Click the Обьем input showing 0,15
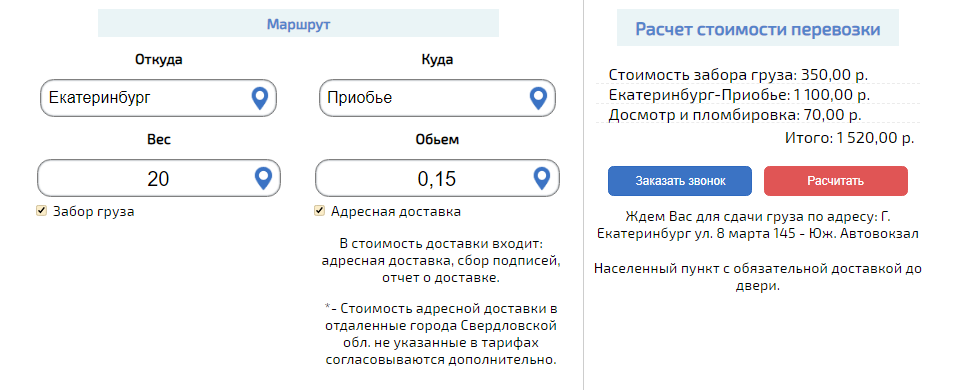955x390 pixels. (437, 178)
